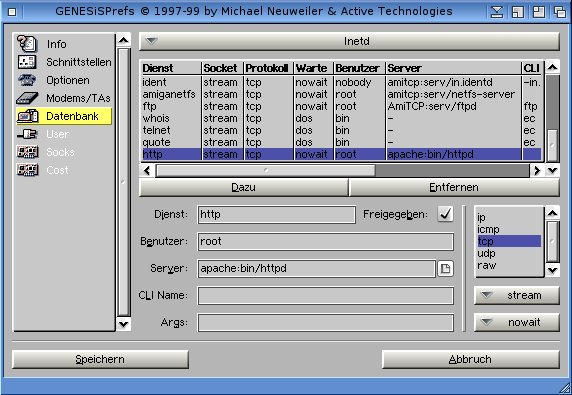Click the window close gadget in title bar
Screen dimensions: 572x395
point(12,12)
